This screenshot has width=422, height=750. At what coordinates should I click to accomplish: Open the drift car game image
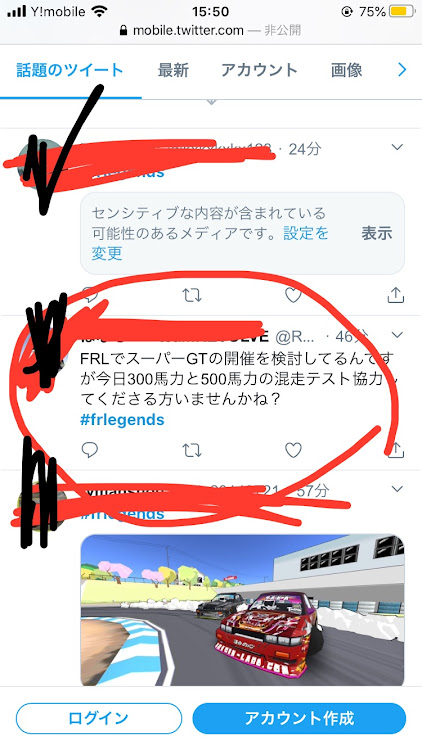[x=242, y=610]
